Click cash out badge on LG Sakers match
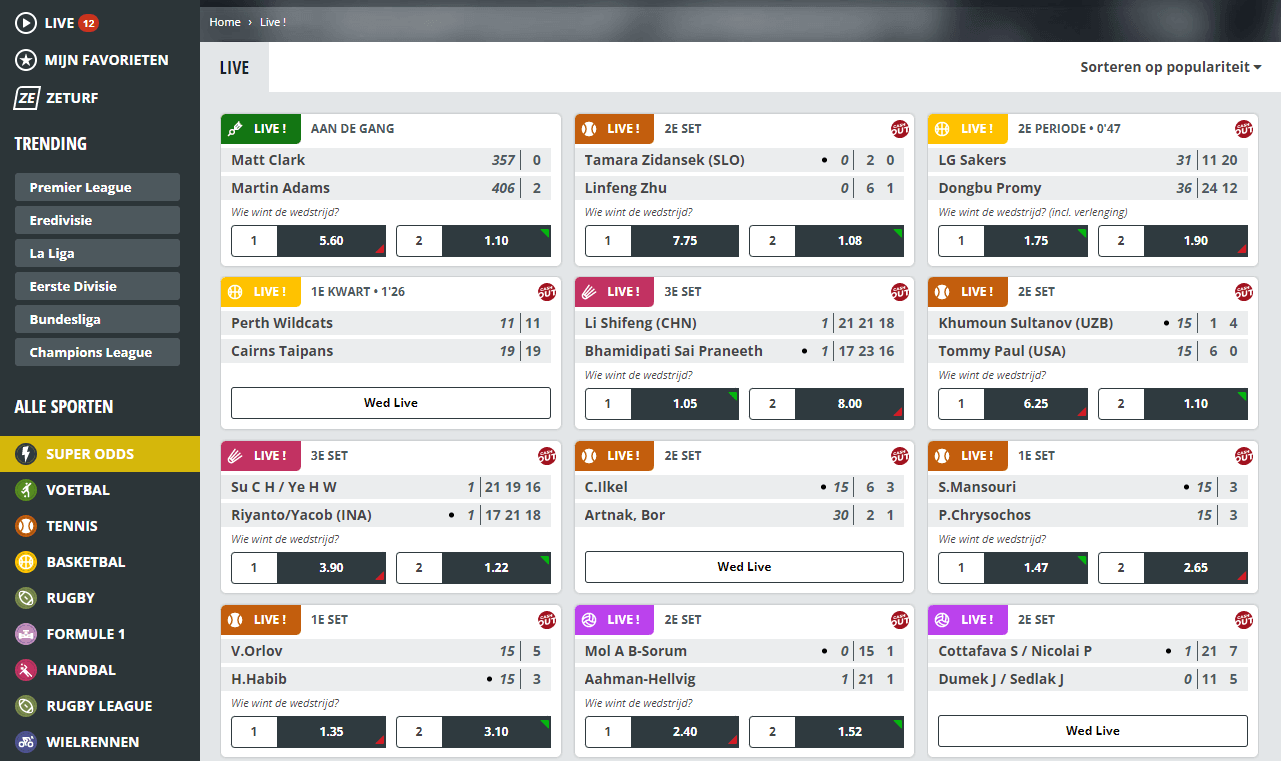 (1244, 129)
